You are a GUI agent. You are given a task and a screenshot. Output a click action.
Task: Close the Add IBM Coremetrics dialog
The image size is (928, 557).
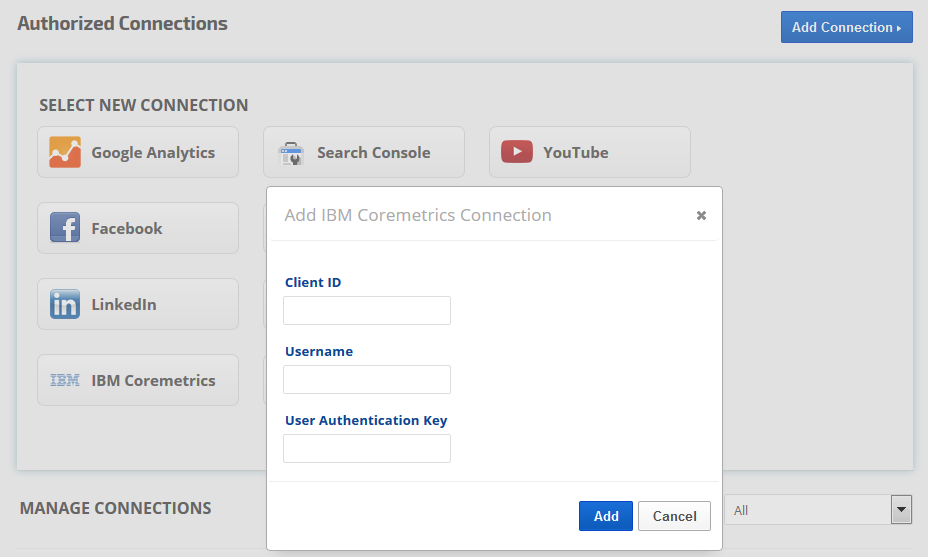point(701,215)
